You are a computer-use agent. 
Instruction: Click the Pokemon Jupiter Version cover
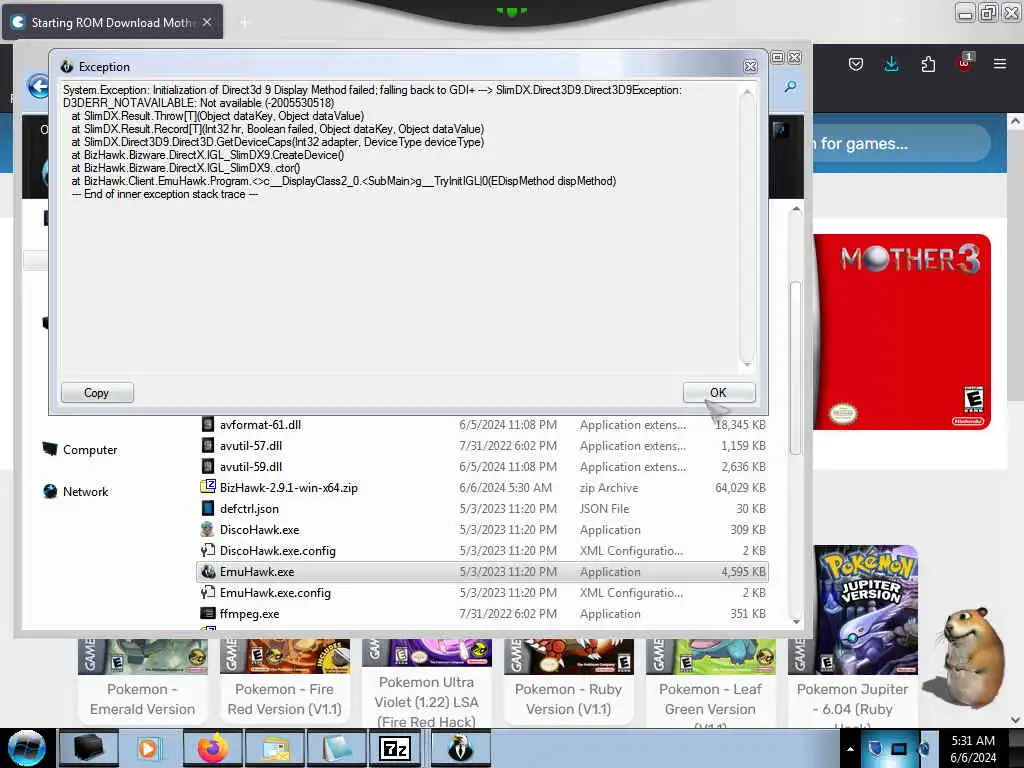coord(866,610)
